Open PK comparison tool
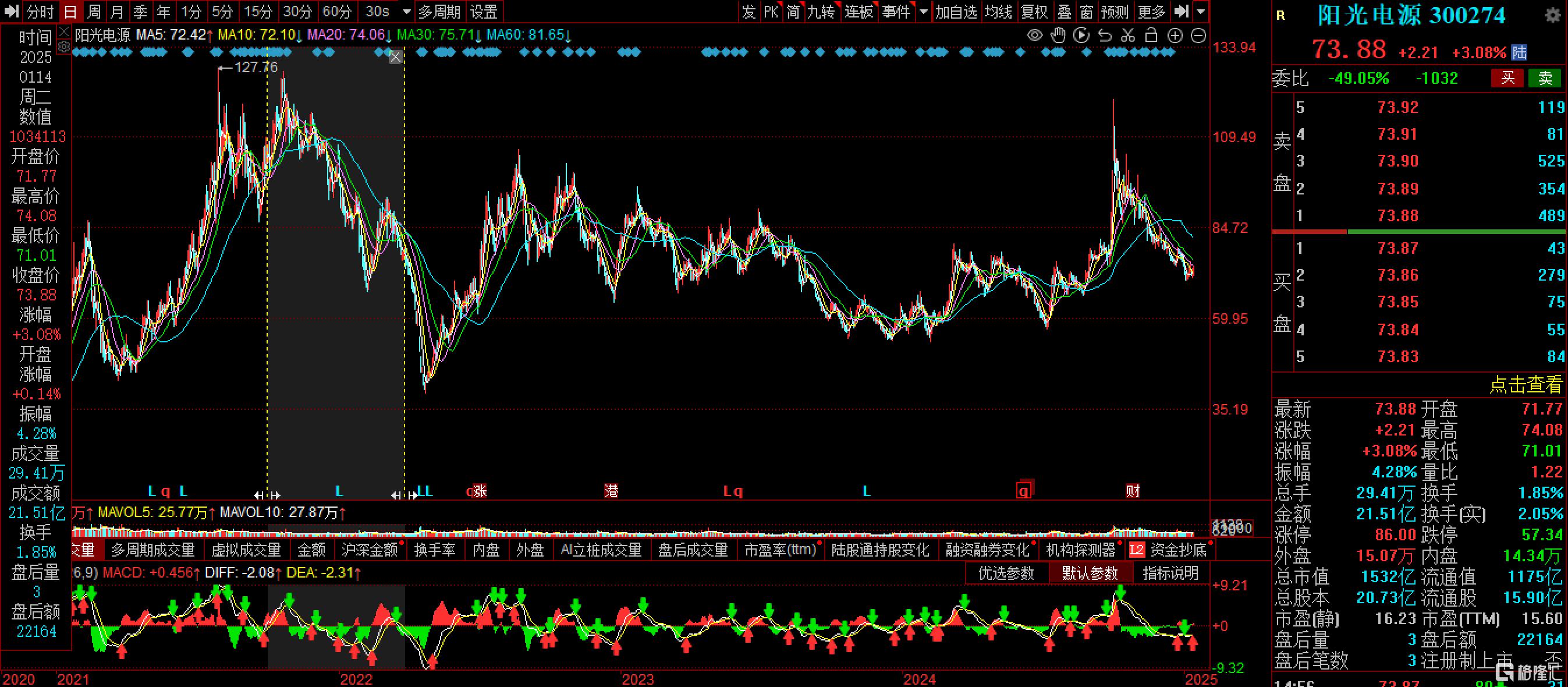Screen dimensions: 1568x687 click(x=771, y=12)
